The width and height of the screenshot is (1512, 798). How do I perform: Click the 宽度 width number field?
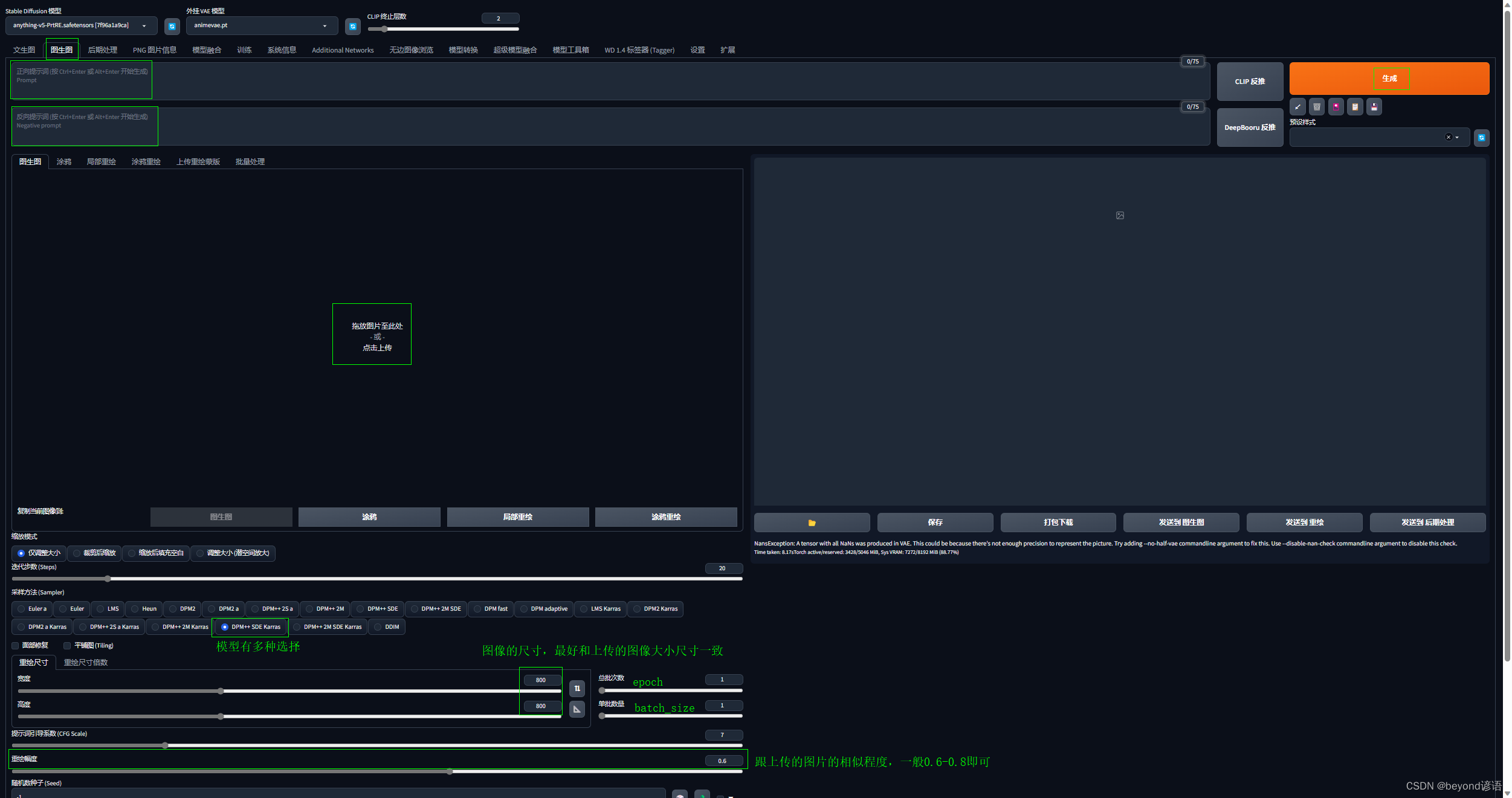(x=541, y=680)
